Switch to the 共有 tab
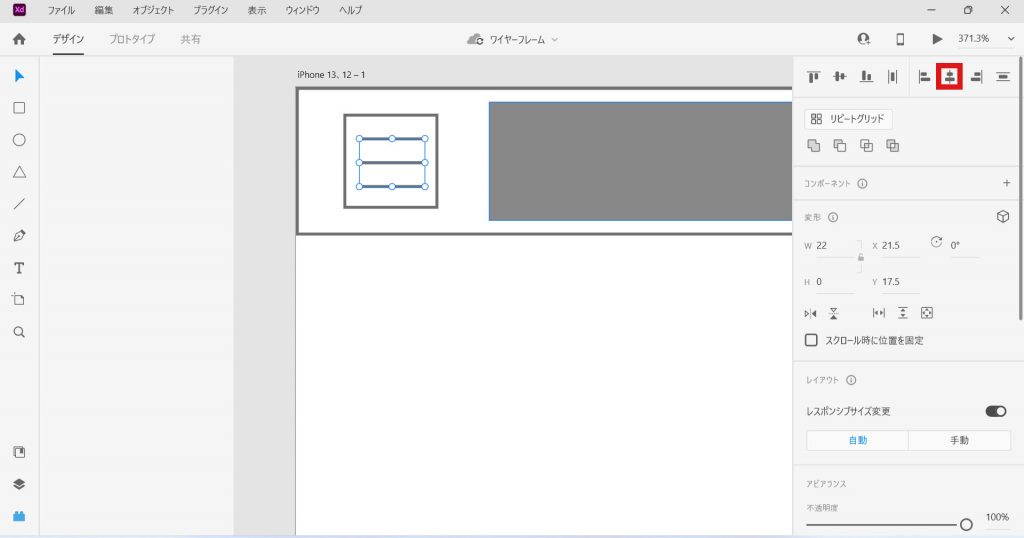1024x538 pixels. coord(191,39)
